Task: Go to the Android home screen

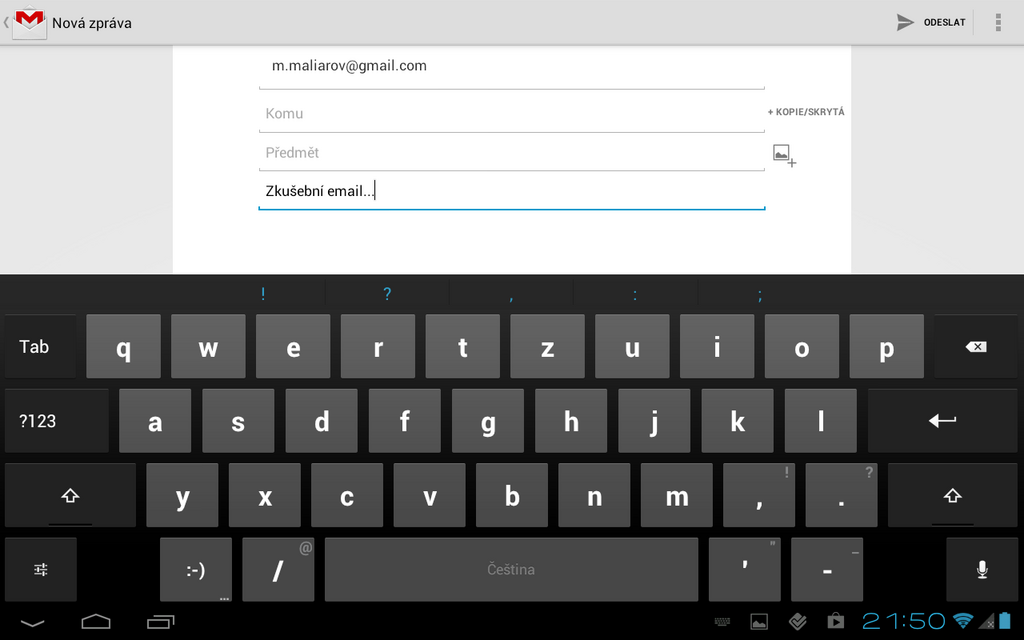Action: pyautogui.click(x=96, y=622)
